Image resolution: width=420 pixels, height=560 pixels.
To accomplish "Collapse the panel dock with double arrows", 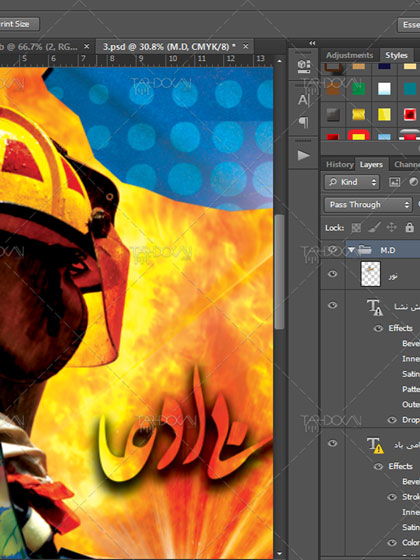I will [x=312, y=43].
